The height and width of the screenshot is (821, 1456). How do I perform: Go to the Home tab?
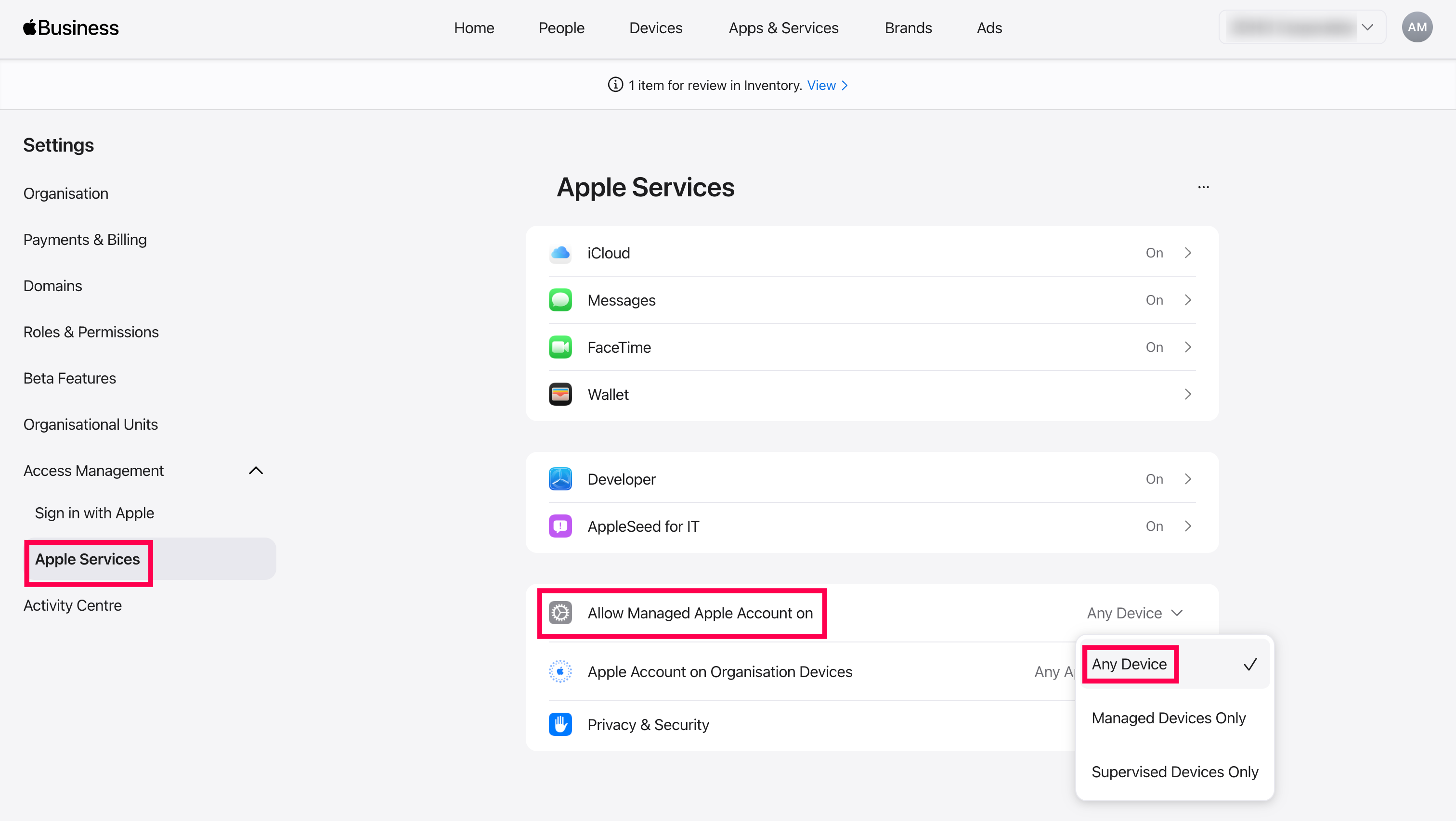(x=474, y=28)
